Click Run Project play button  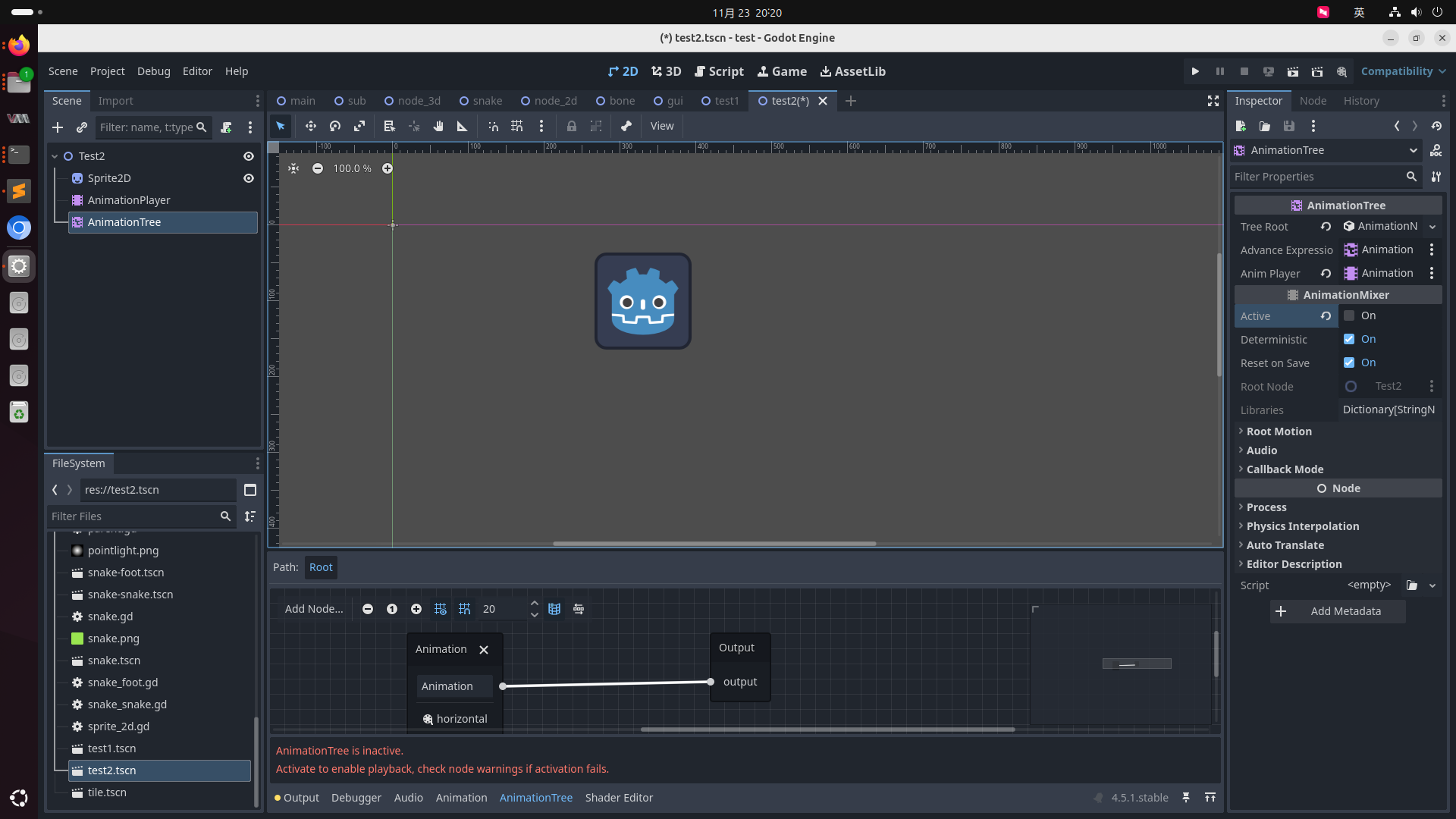pyautogui.click(x=1195, y=71)
